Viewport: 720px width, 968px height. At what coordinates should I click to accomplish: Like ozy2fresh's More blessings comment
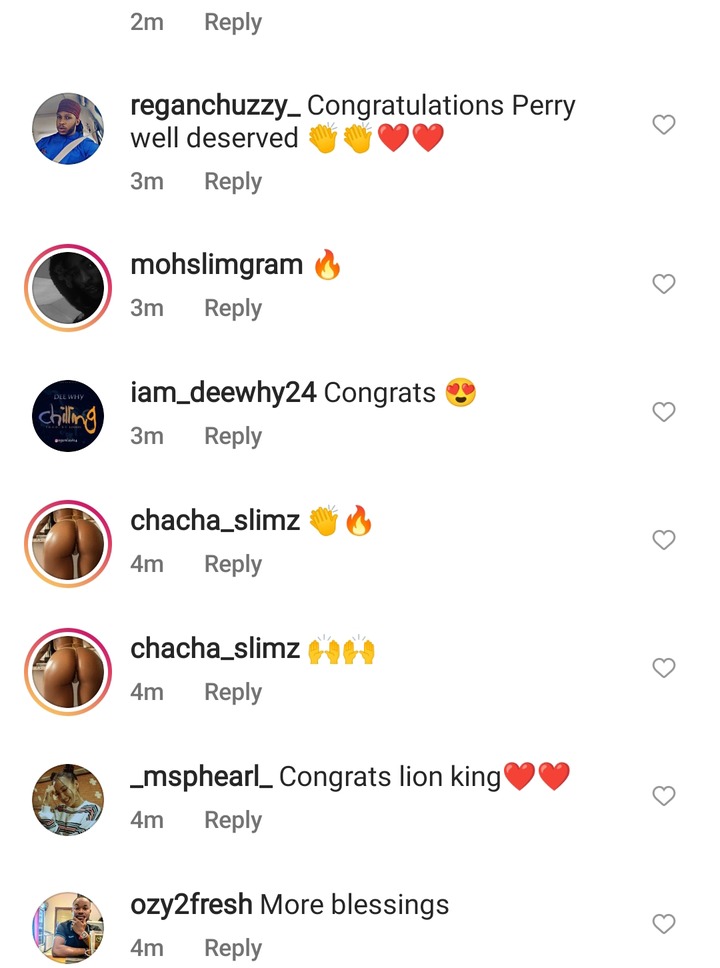tap(664, 924)
